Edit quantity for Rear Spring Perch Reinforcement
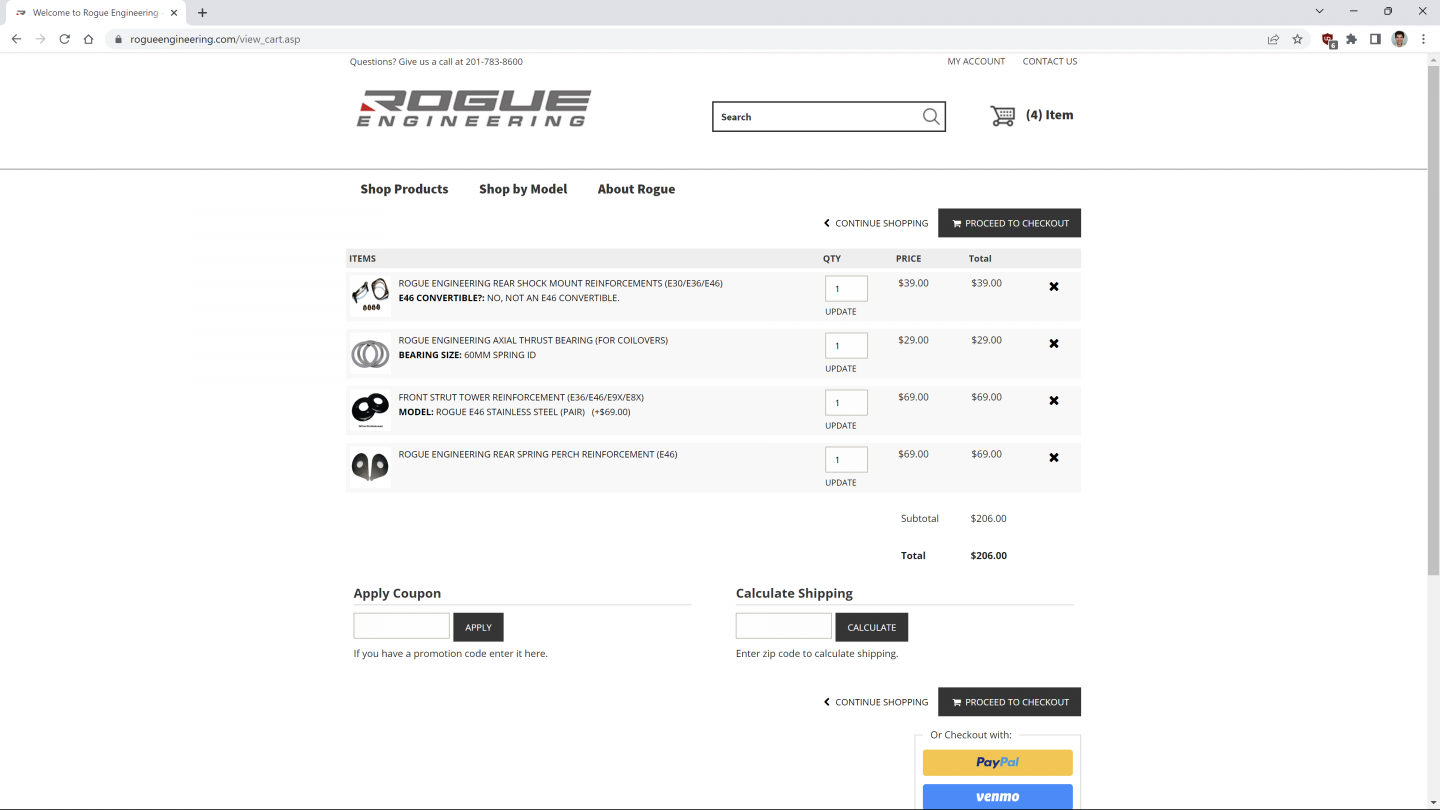1440x810 pixels. pyautogui.click(x=846, y=460)
